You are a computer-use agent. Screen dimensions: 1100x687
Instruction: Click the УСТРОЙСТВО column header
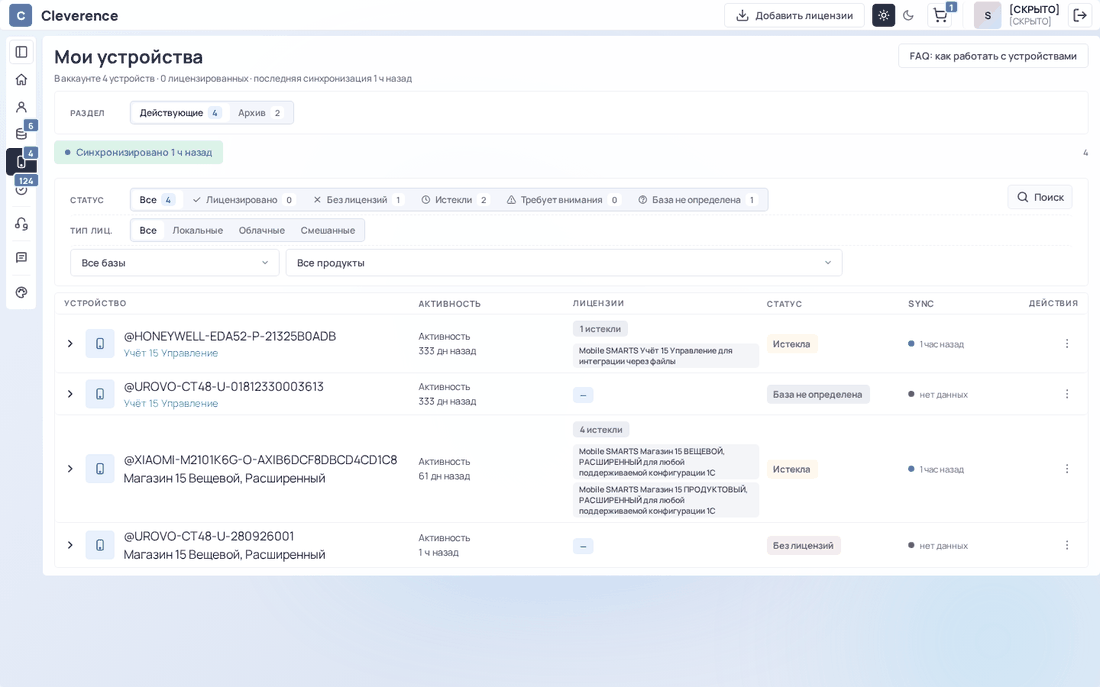95,303
